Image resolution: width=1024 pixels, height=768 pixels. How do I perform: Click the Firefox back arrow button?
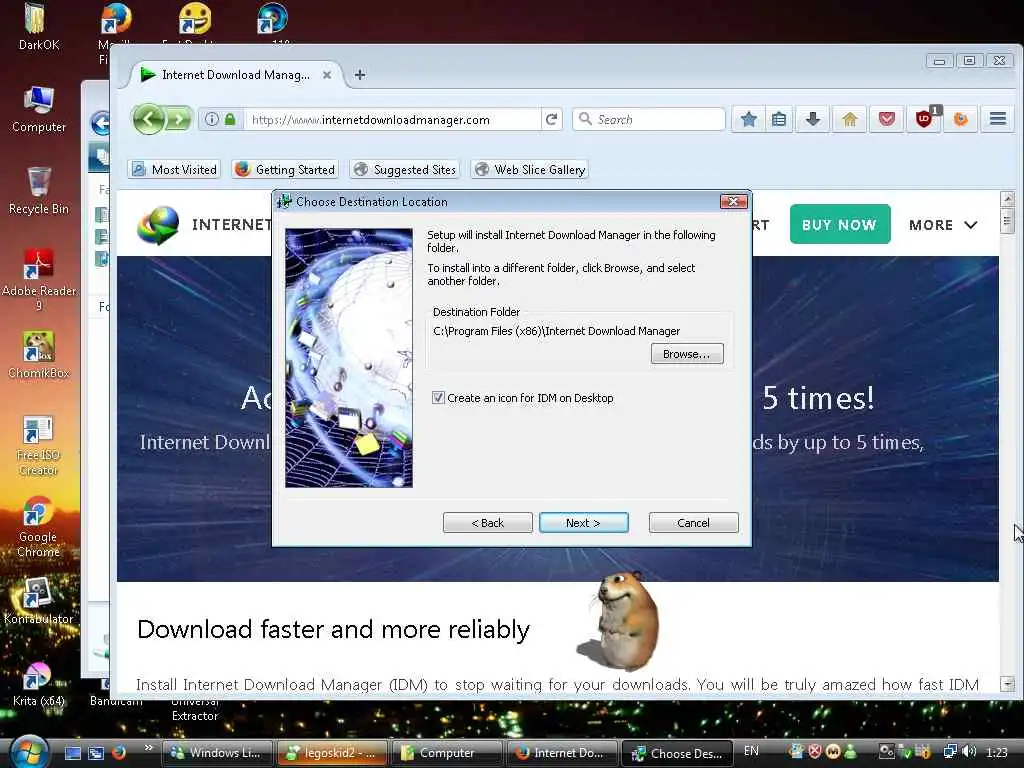149,120
